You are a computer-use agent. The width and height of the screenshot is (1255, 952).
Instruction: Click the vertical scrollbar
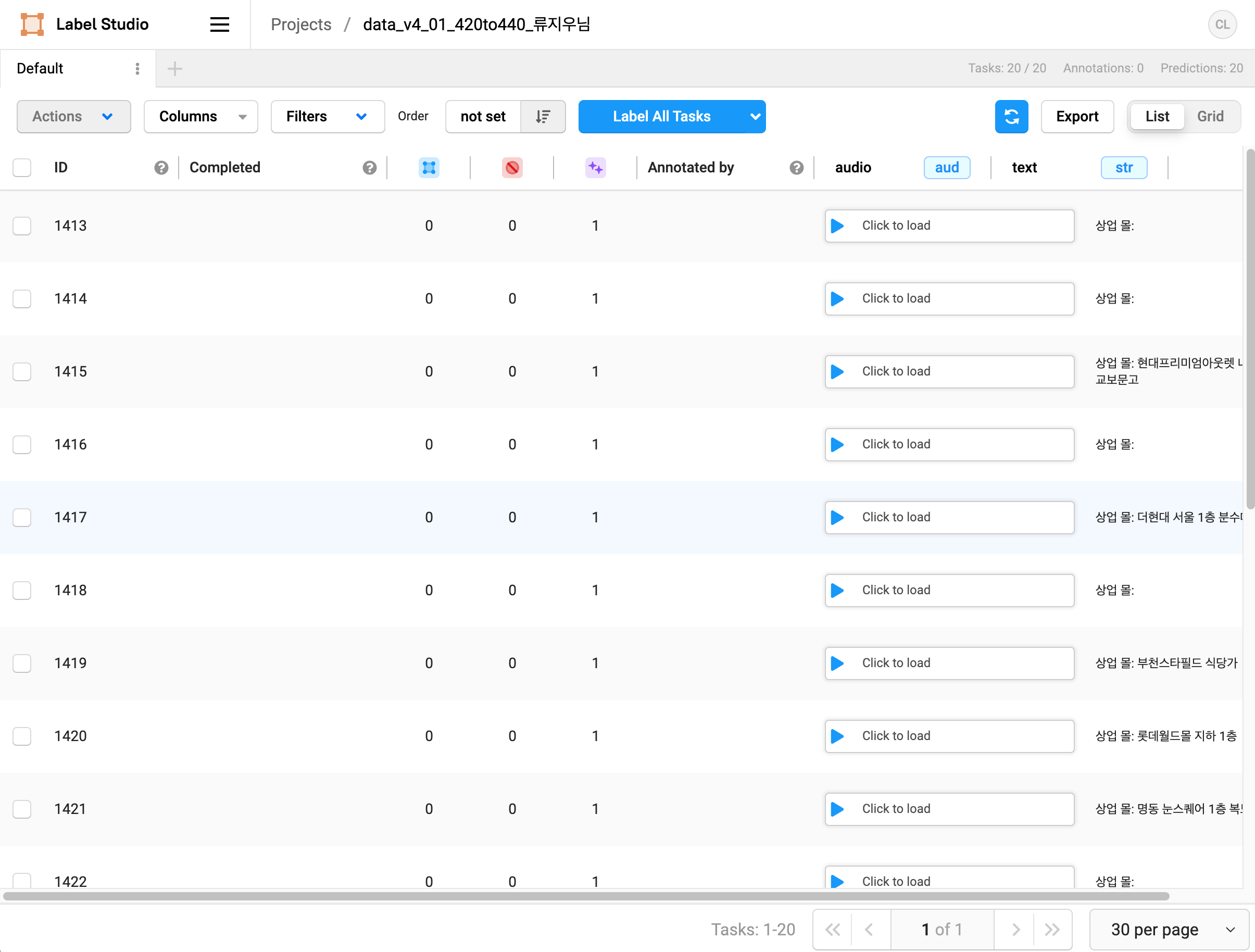click(1250, 329)
